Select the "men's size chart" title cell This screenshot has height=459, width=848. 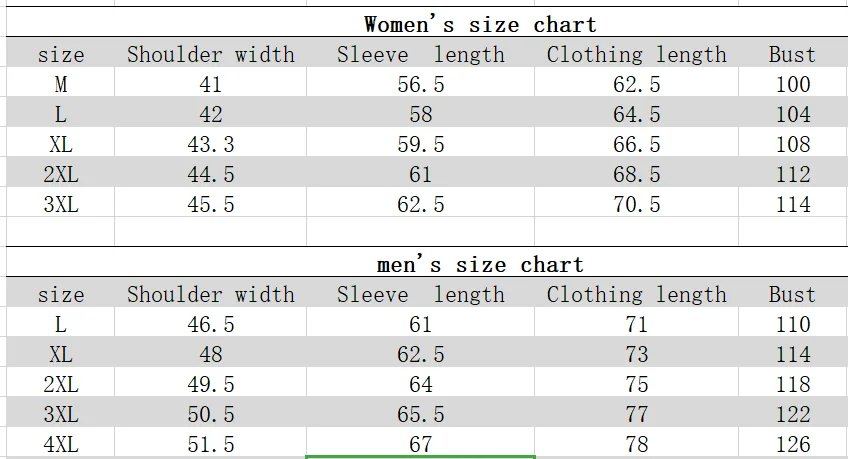(x=480, y=265)
